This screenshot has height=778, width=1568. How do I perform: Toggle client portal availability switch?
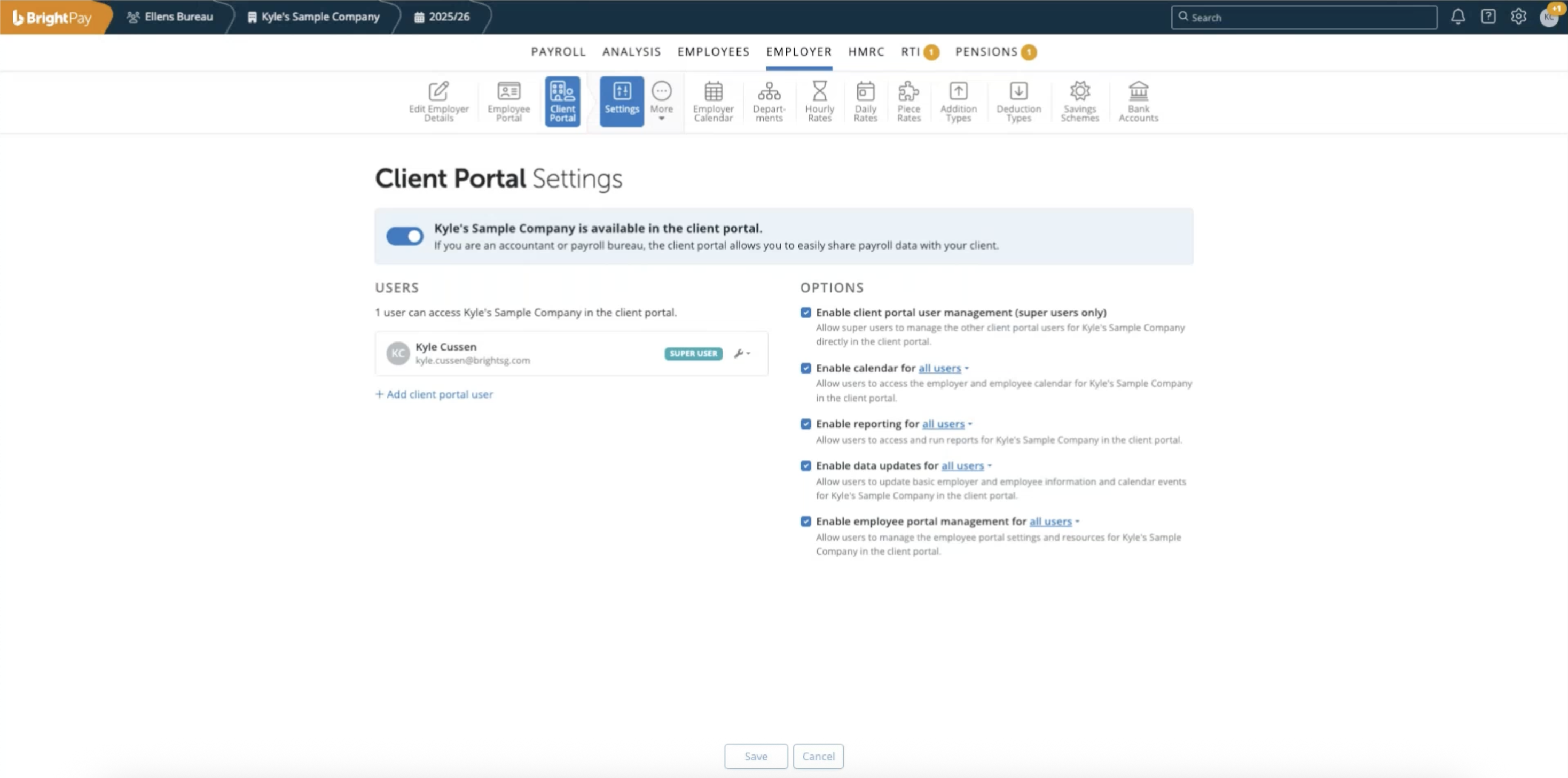[405, 236]
